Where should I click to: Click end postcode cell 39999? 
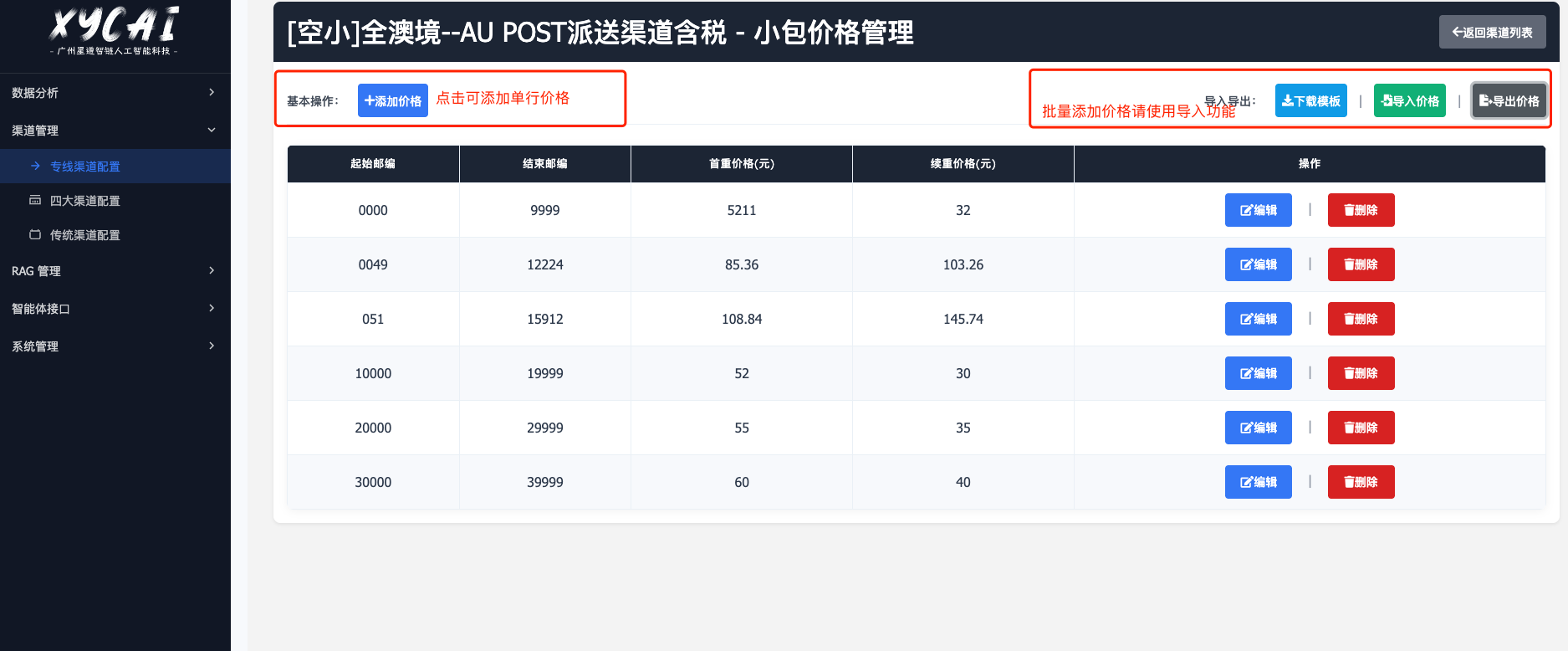(x=545, y=482)
